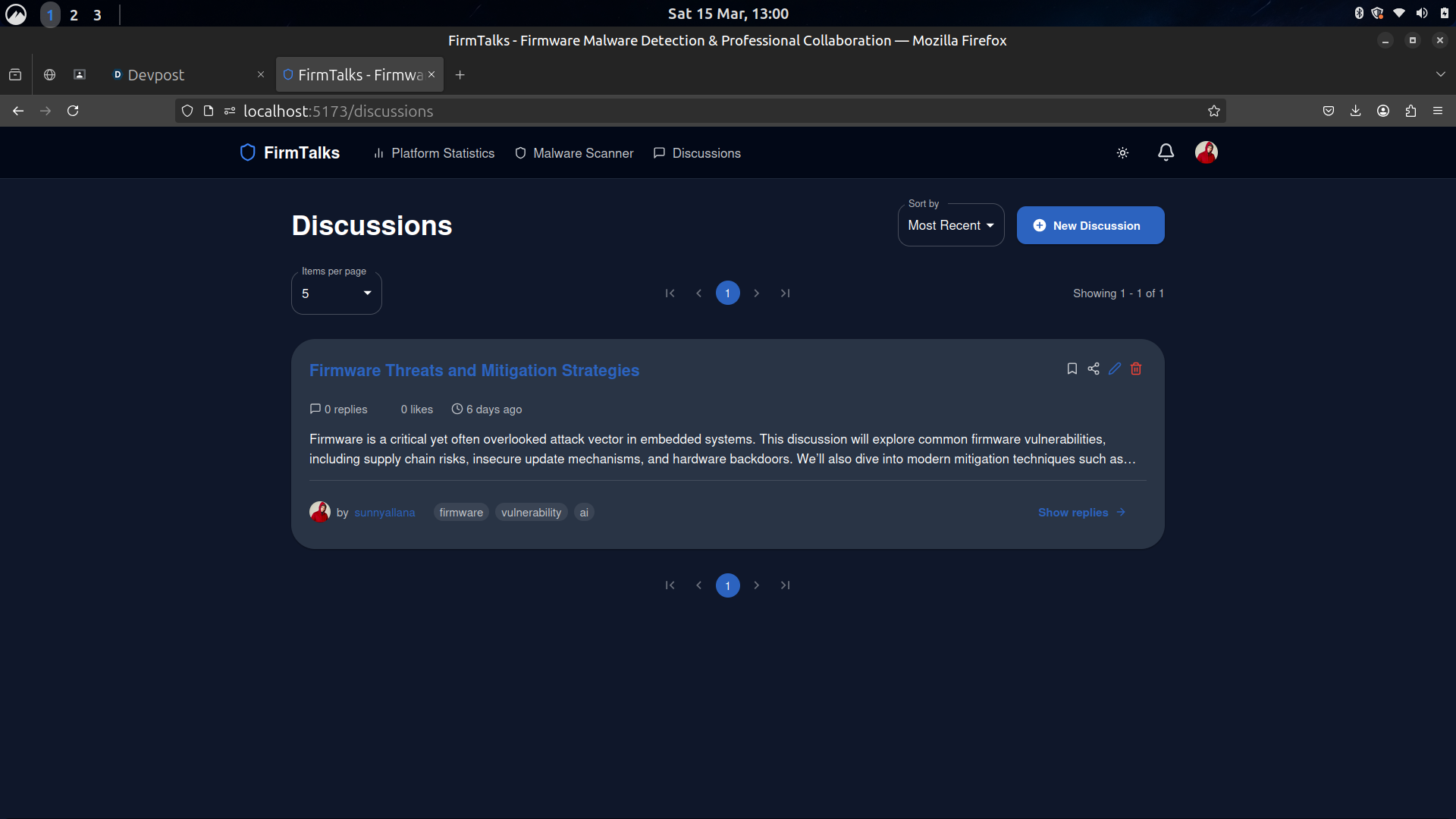Click the FirmTalks shield logo

[247, 152]
